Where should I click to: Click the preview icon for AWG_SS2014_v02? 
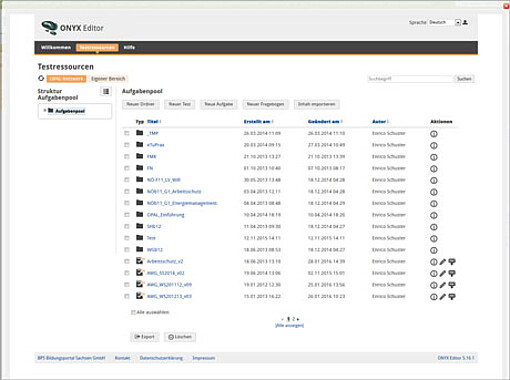click(452, 274)
